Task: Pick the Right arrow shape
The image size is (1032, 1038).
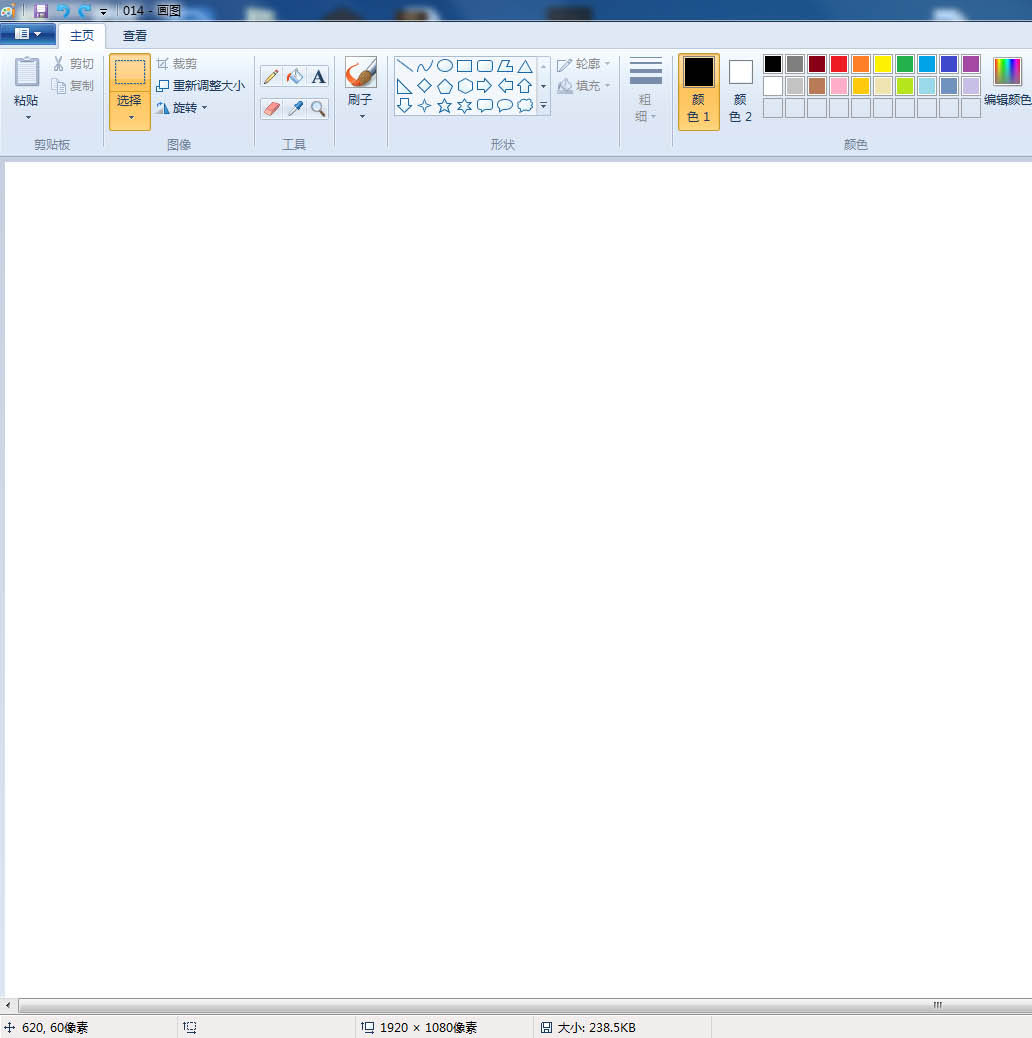Action: click(x=485, y=86)
